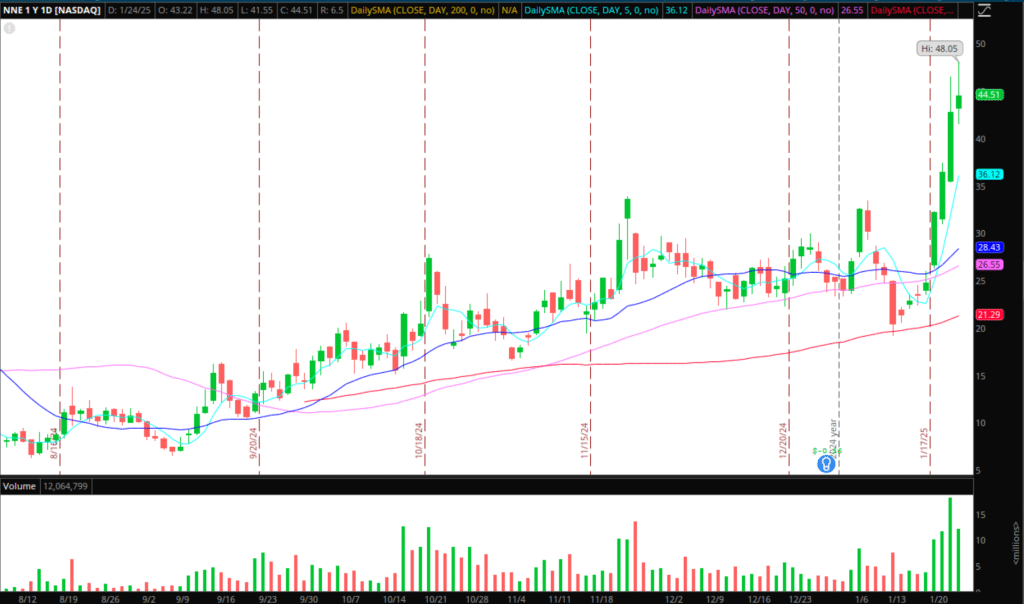Click the 12/2 date on time axis
Image resolution: width=1024 pixels, height=604 pixels.
coord(674,599)
